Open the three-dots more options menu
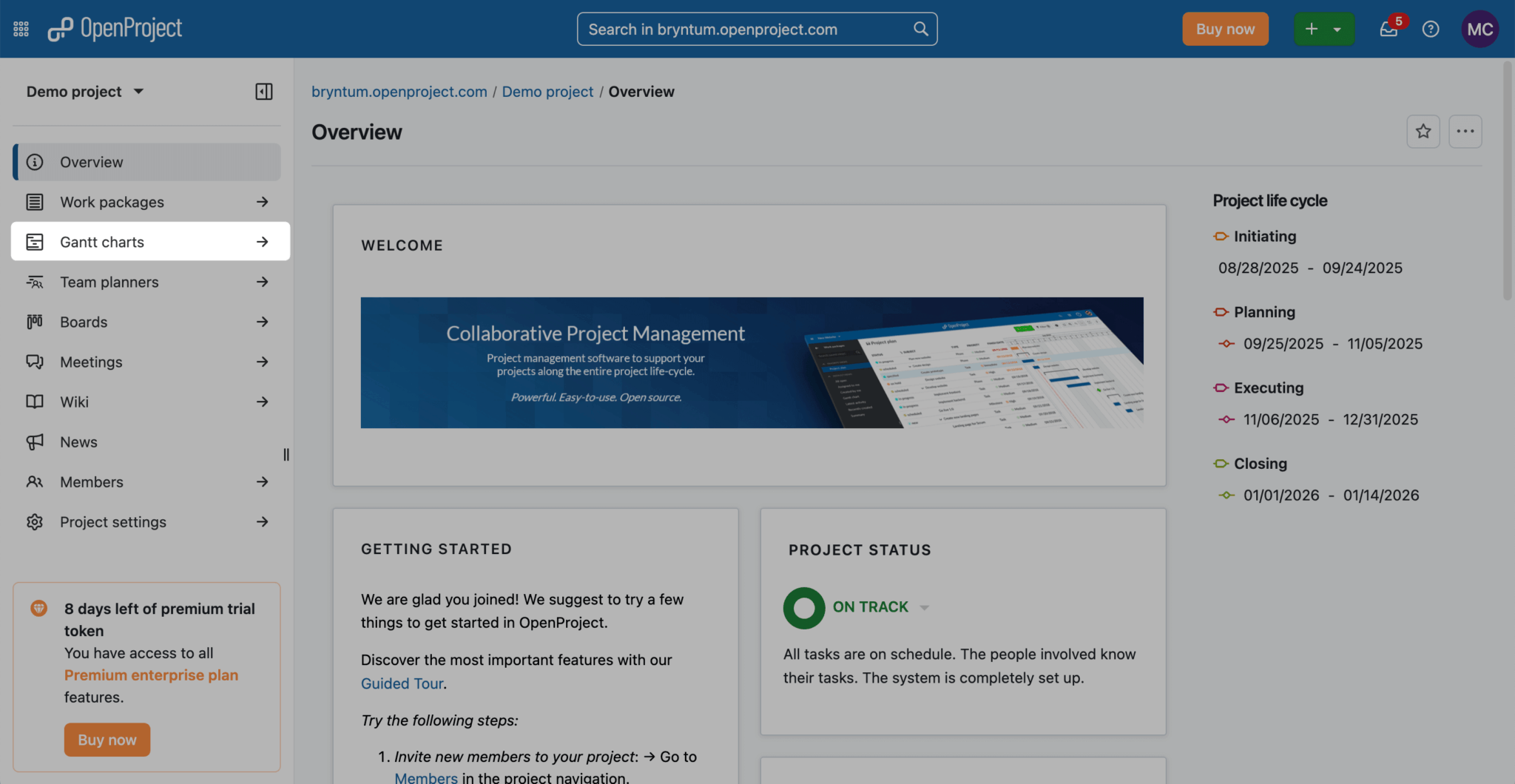The width and height of the screenshot is (1515, 784). tap(1465, 132)
